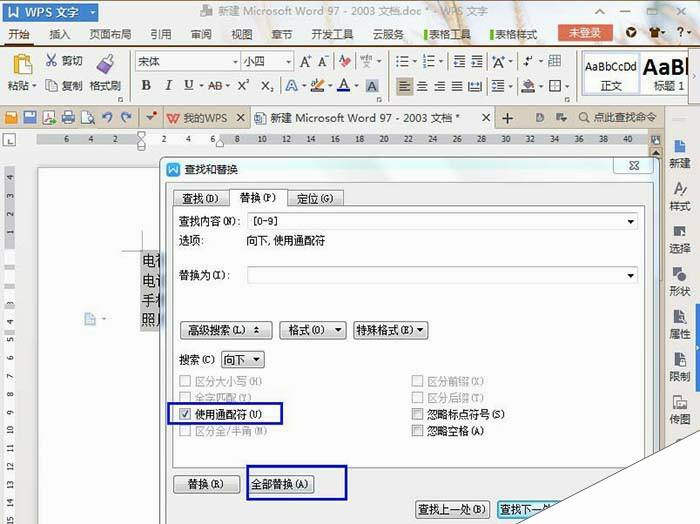Click the Replace button
The width and height of the screenshot is (700, 524).
(x=206, y=484)
